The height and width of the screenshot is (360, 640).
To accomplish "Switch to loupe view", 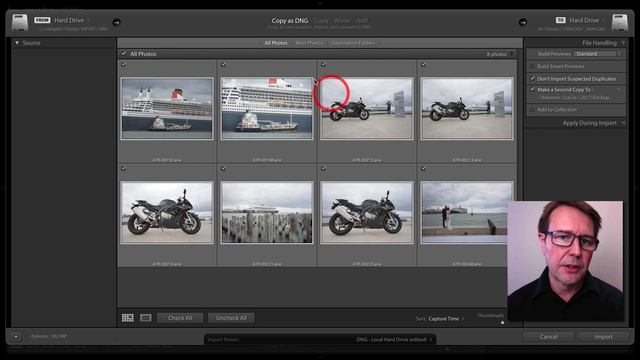I will point(146,318).
